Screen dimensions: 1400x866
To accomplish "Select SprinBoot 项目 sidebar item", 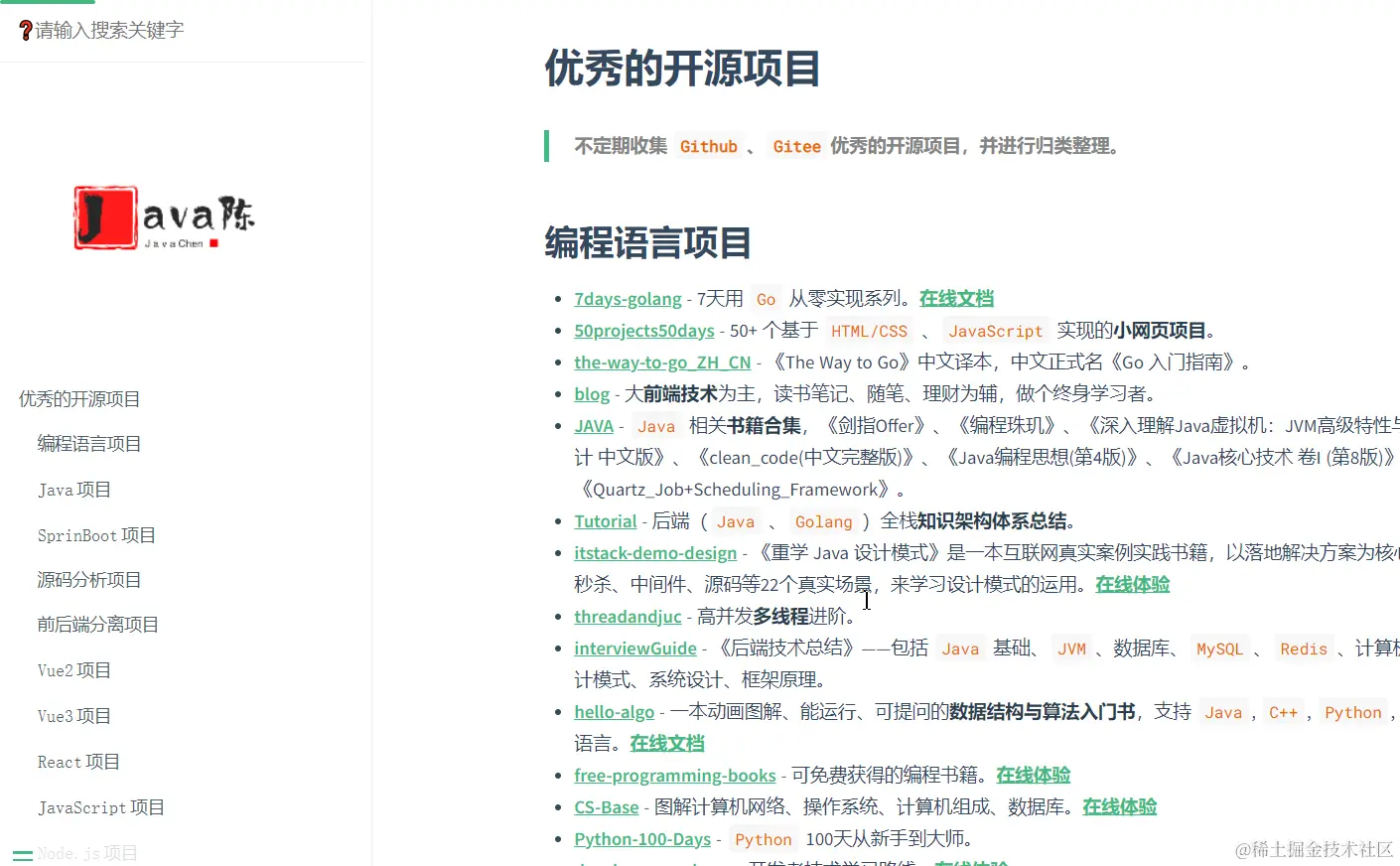I will 96,535.
